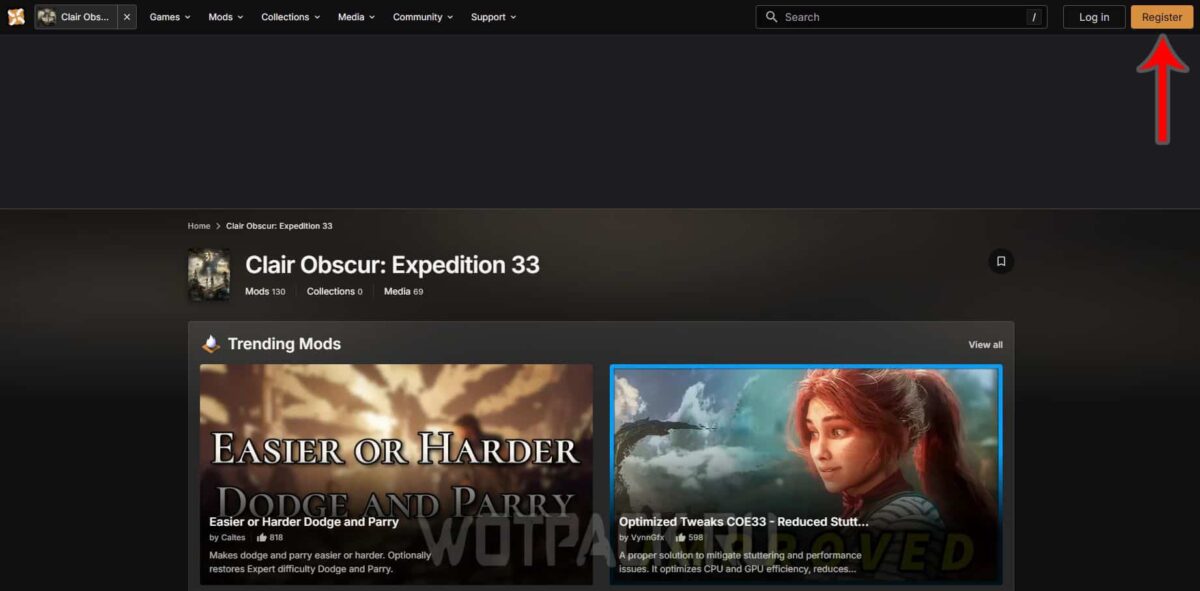
Task: Click the slash shortcut key hint
Action: [1032, 17]
